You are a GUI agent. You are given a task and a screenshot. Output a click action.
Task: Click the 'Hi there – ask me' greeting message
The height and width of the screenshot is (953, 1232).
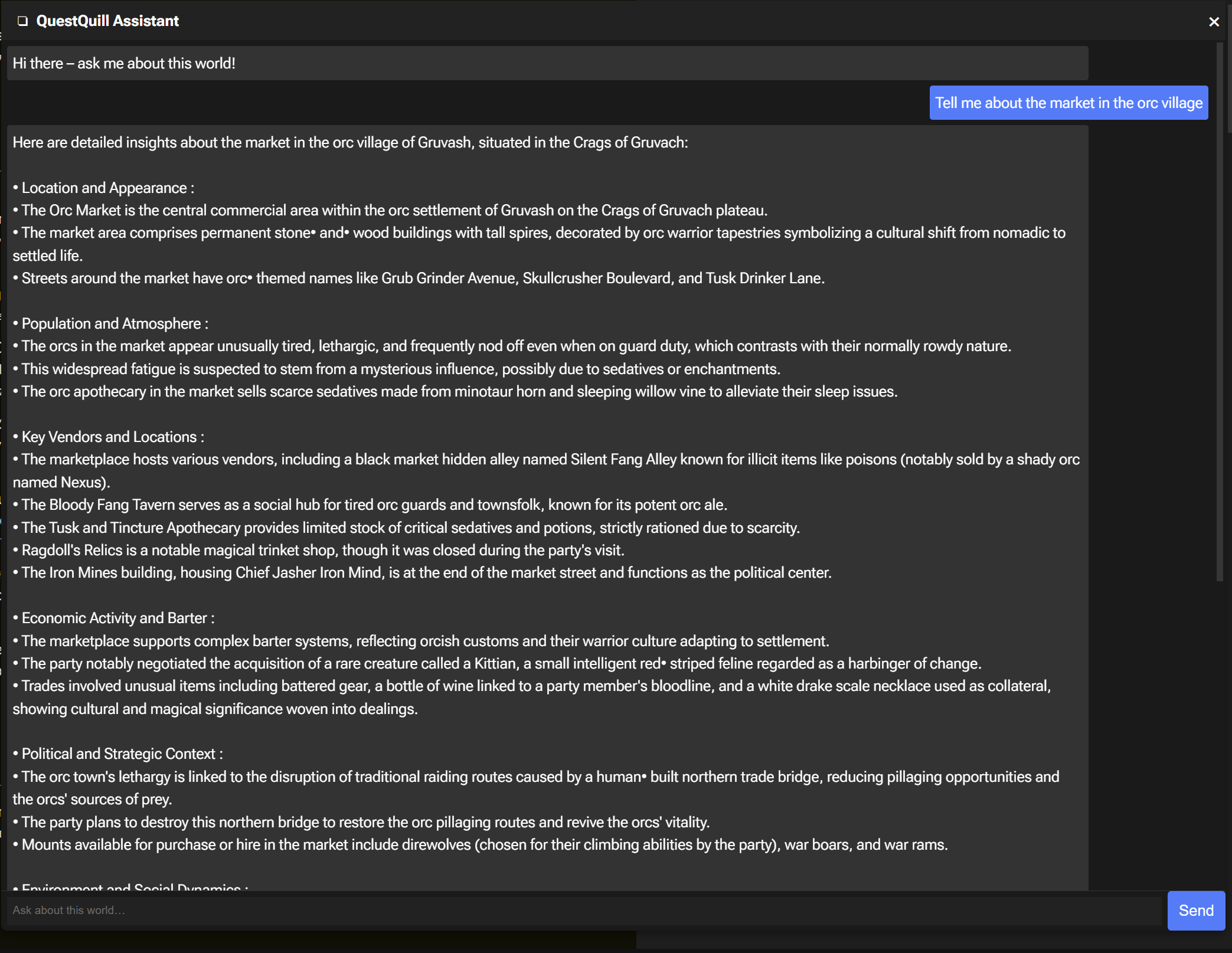coord(124,63)
